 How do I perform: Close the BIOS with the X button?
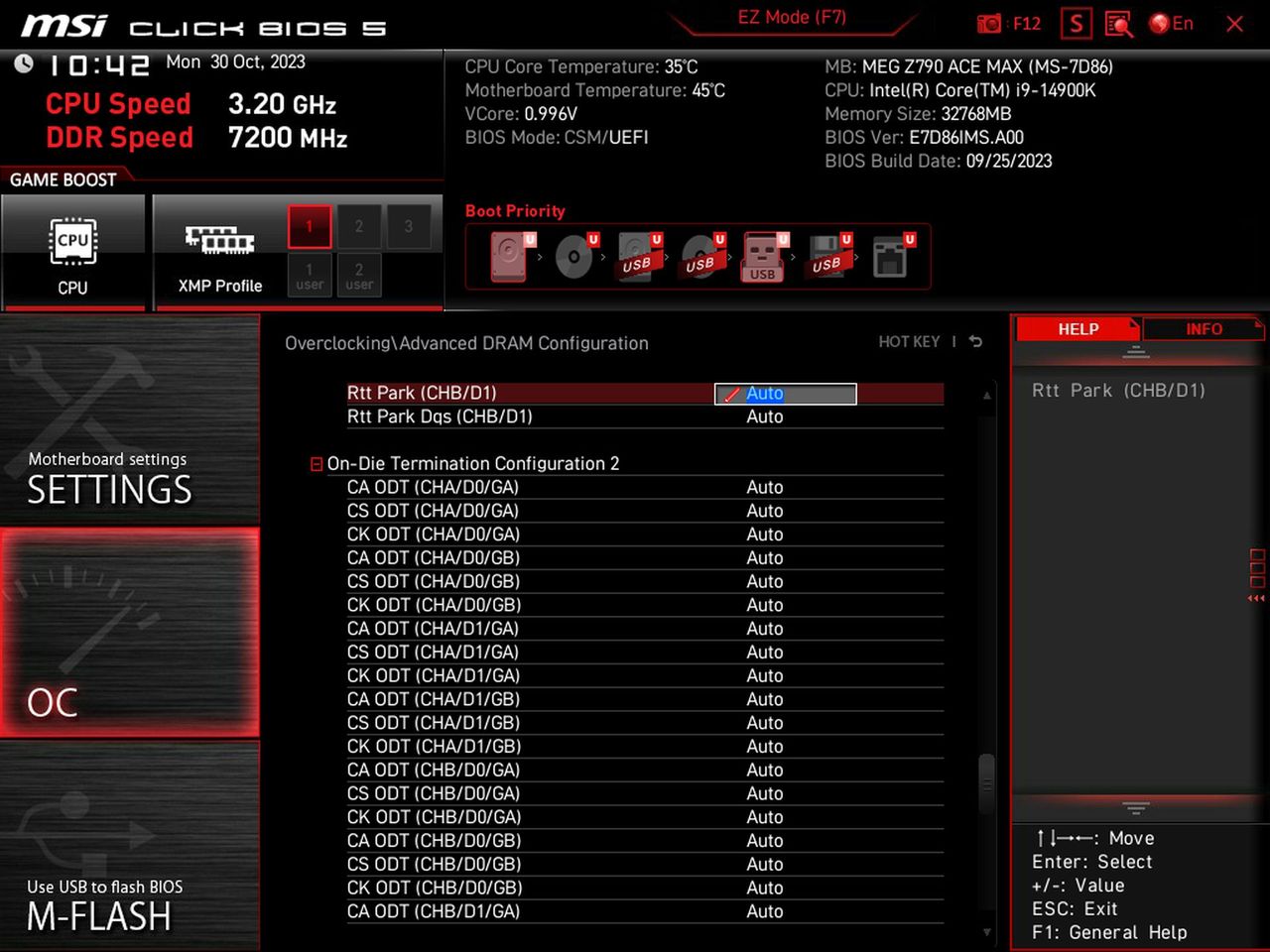(1234, 24)
